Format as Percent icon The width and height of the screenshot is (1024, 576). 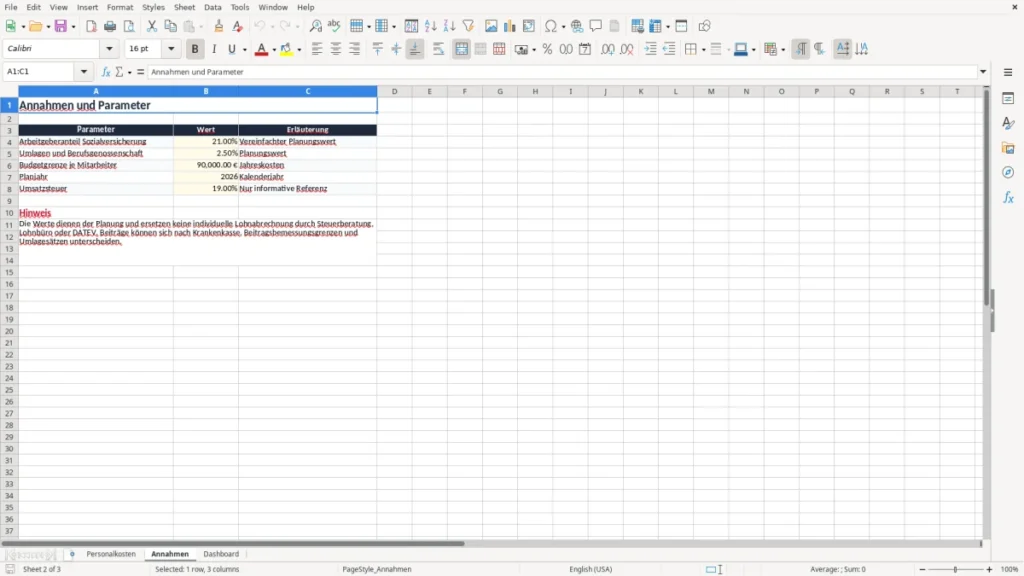(547, 49)
